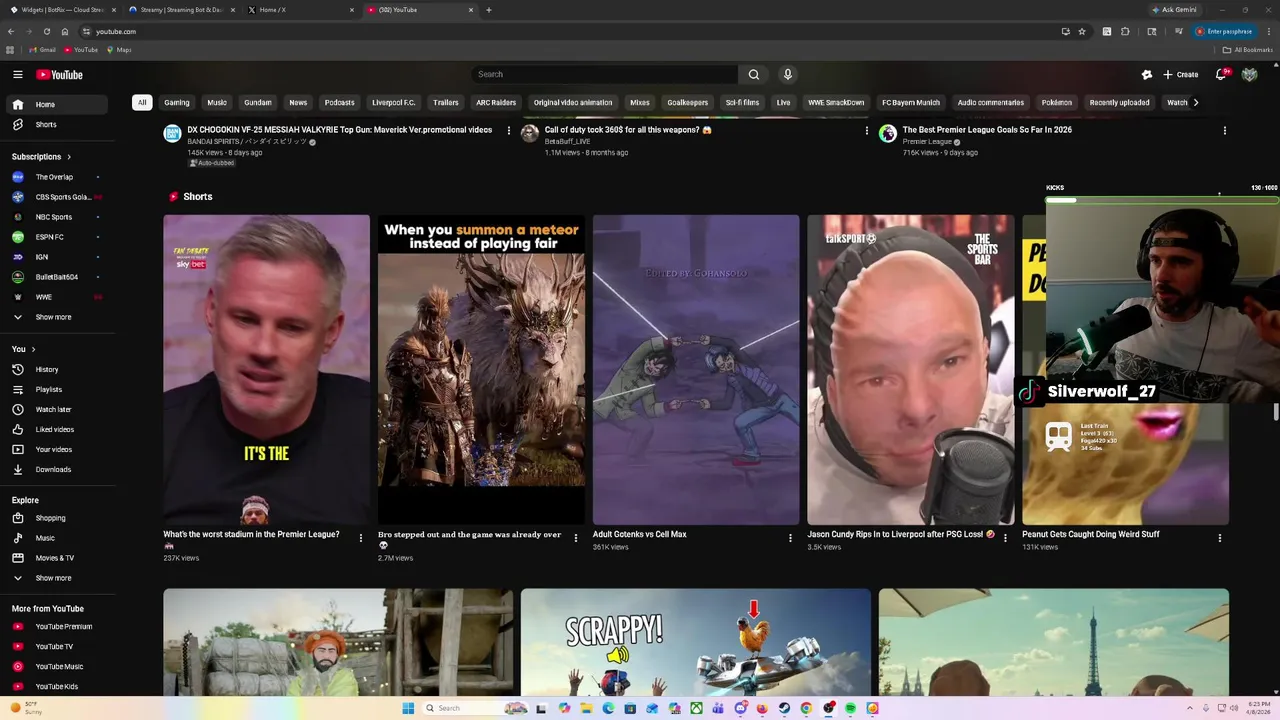This screenshot has height=720, width=1280.
Task: Open Windows Start menu
Action: [408, 708]
